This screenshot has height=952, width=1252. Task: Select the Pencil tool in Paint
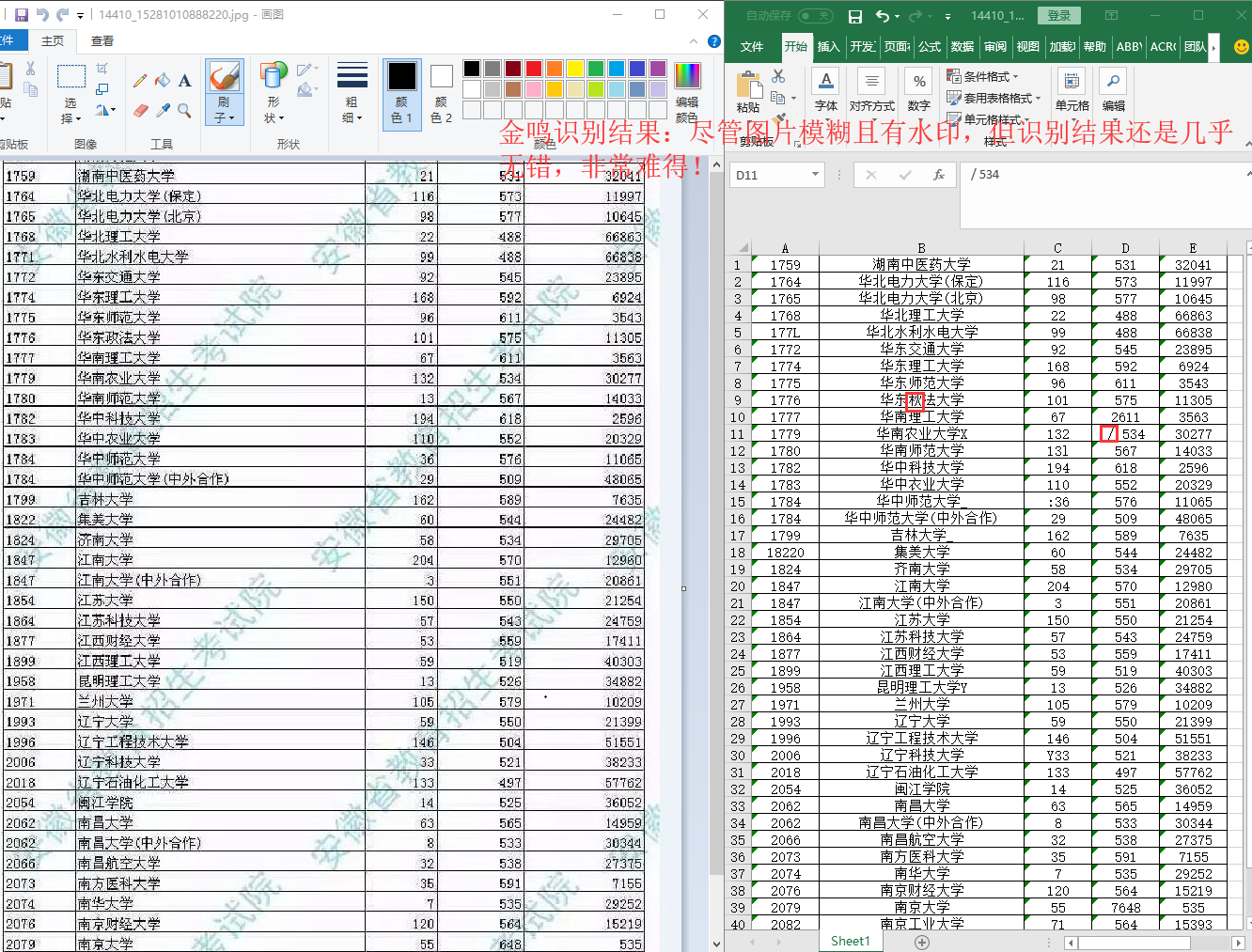click(140, 81)
